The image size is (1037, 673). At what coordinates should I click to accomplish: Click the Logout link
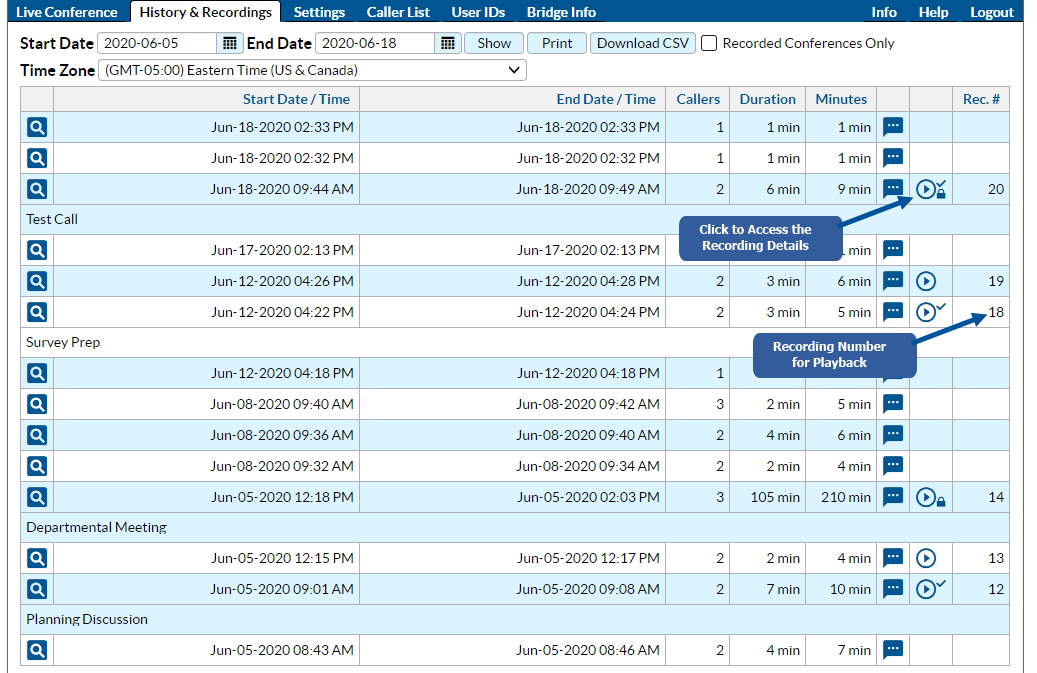991,12
